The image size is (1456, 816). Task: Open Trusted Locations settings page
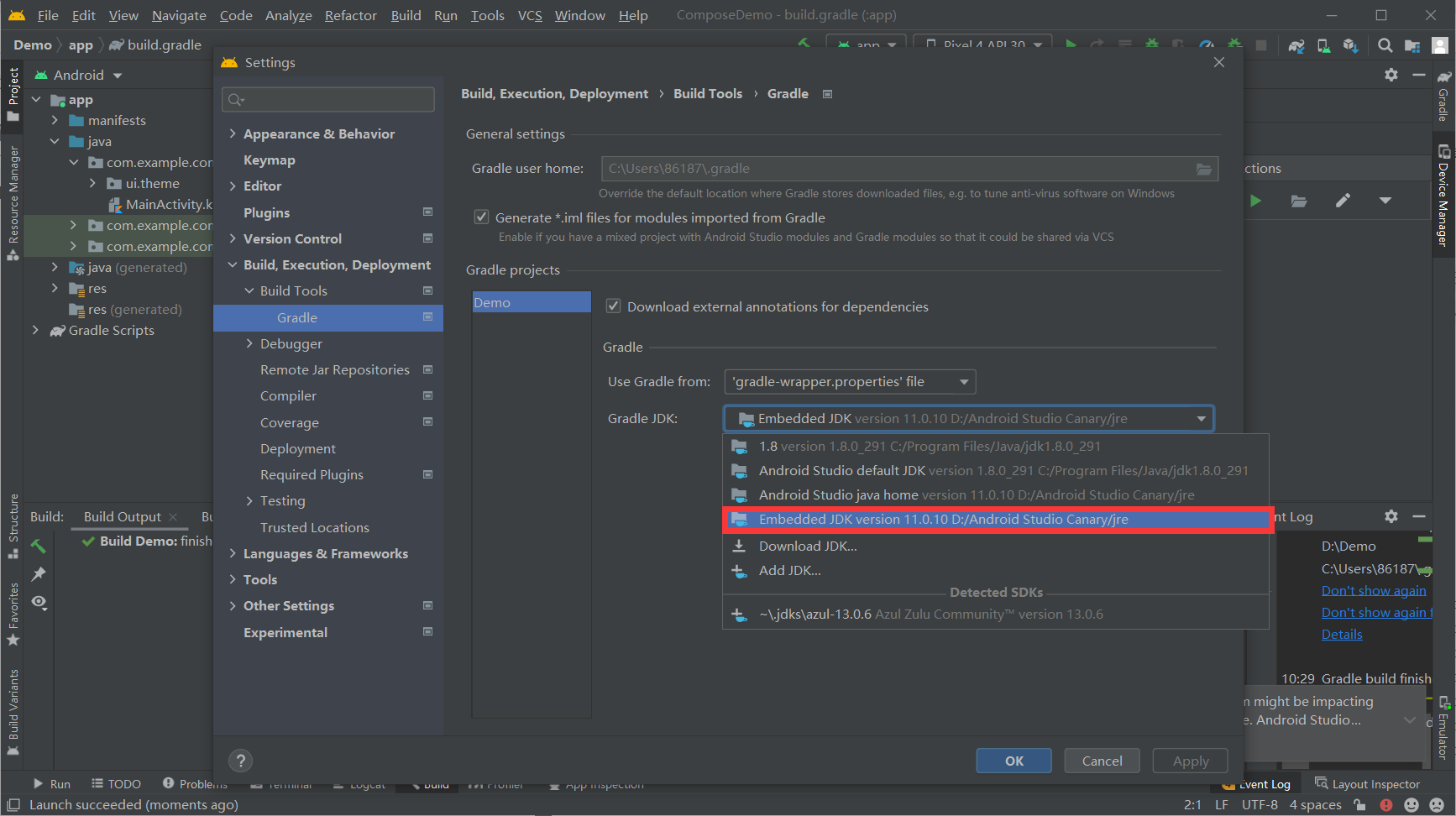pos(315,527)
